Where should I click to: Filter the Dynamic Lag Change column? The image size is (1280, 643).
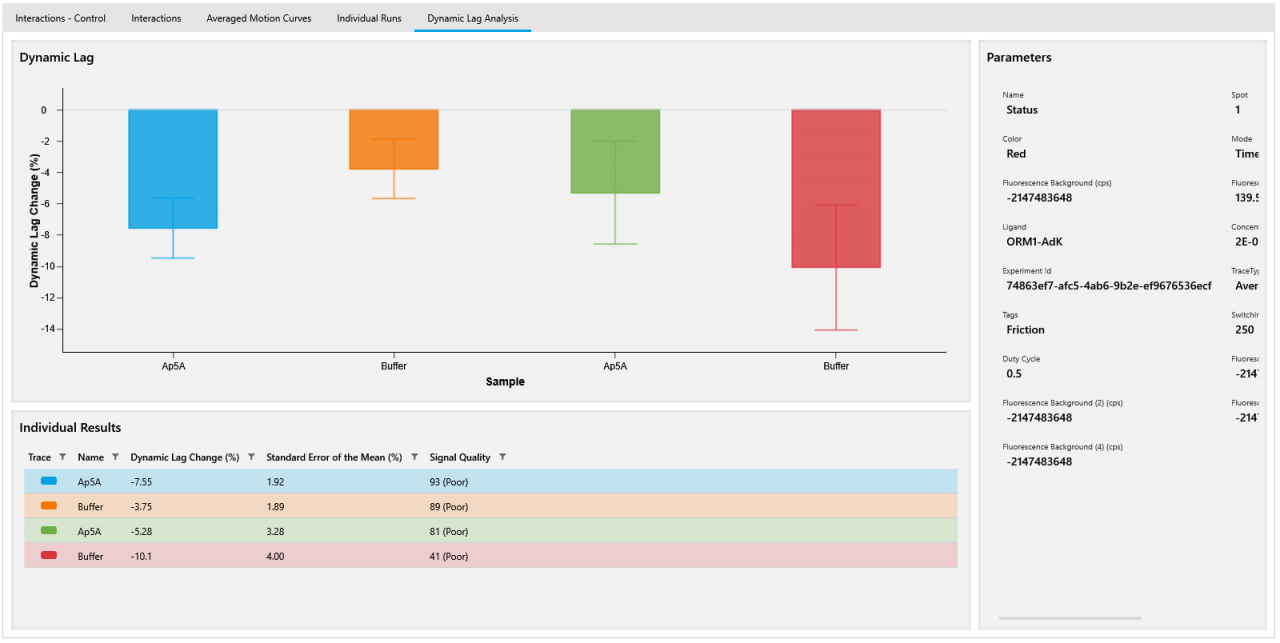click(x=251, y=457)
